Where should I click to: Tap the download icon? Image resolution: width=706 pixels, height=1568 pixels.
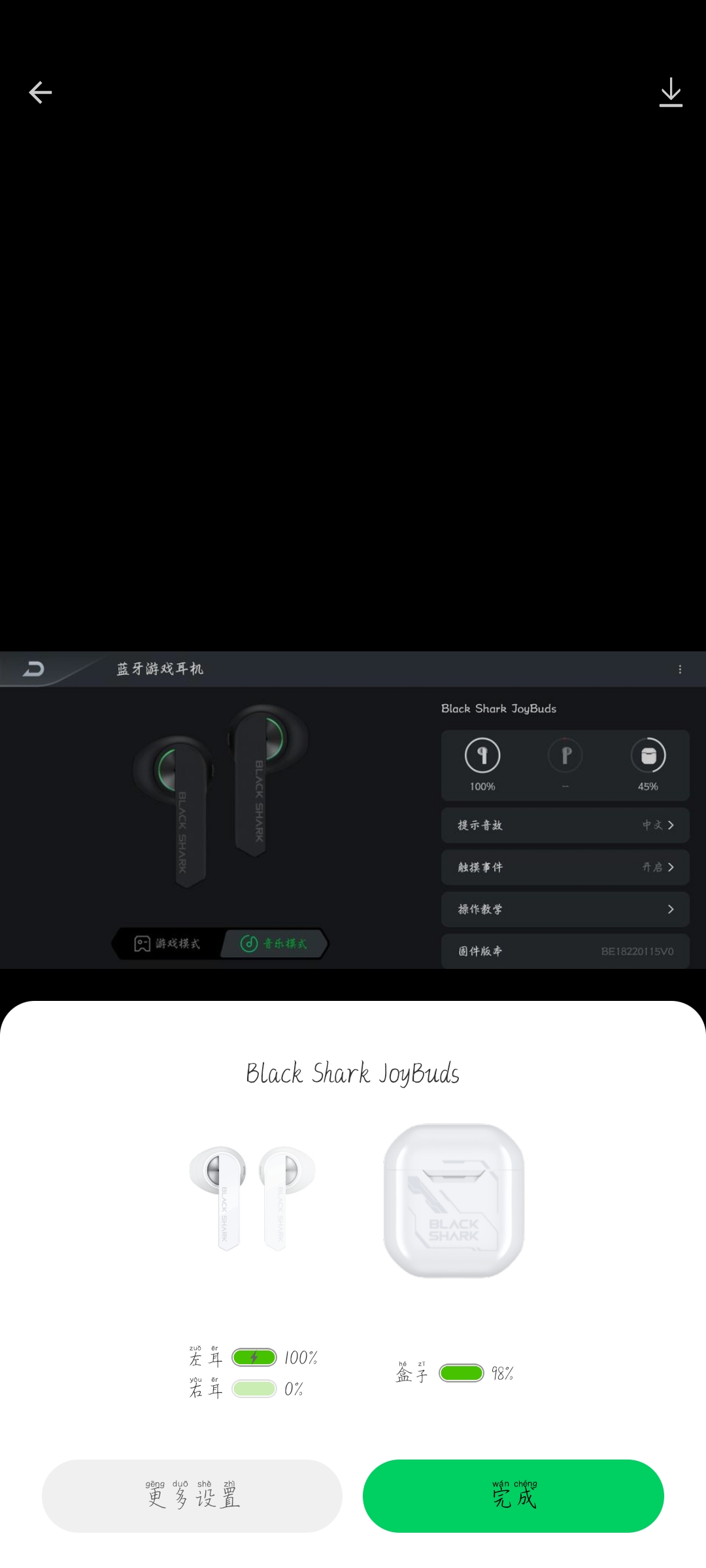click(x=671, y=92)
